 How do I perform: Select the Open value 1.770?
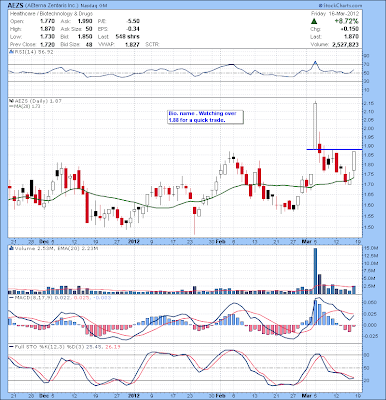click(x=48, y=21)
